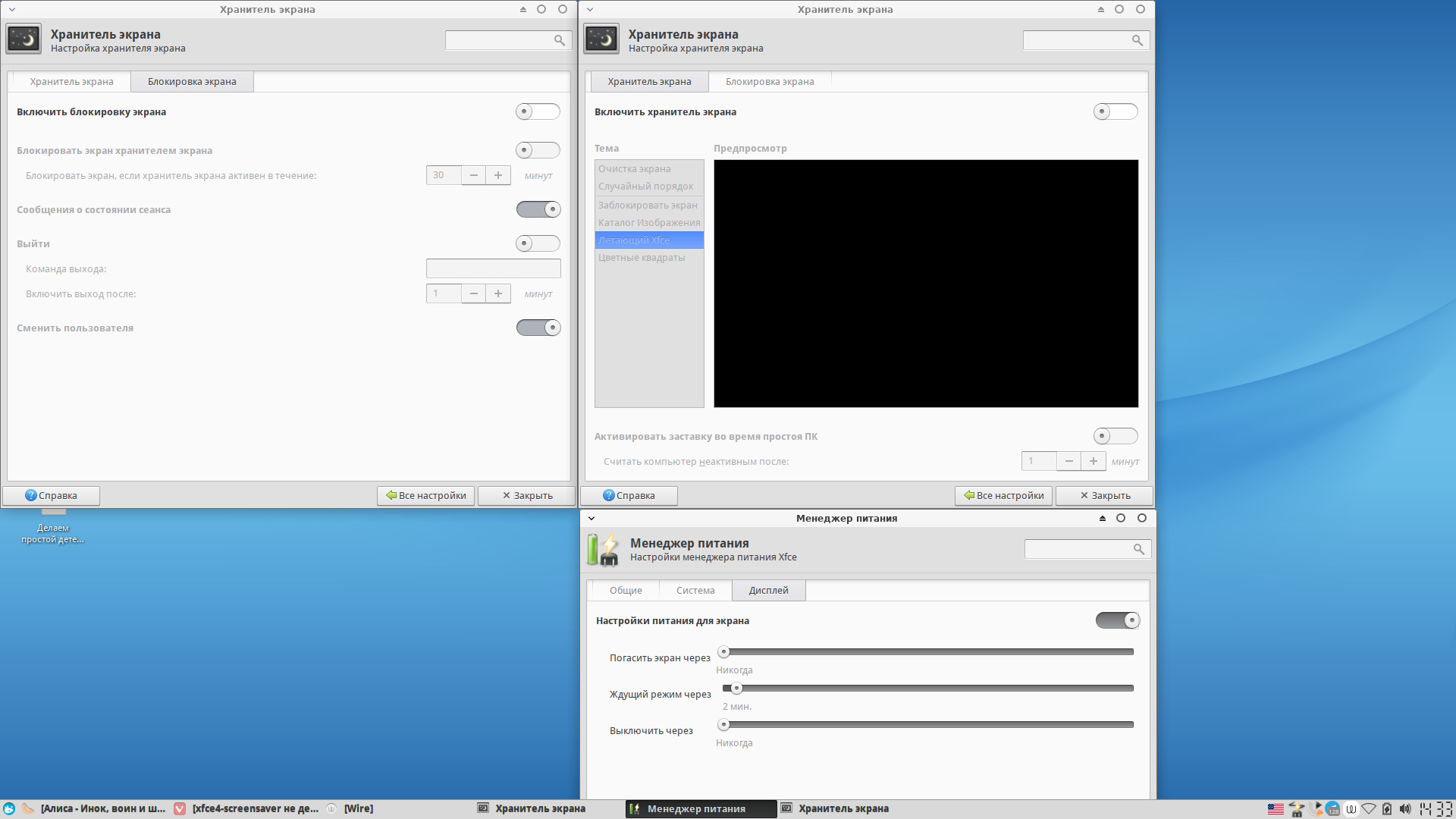Click the search field in Менеджер питания
Viewport: 1456px width, 819px height.
click(1078, 548)
